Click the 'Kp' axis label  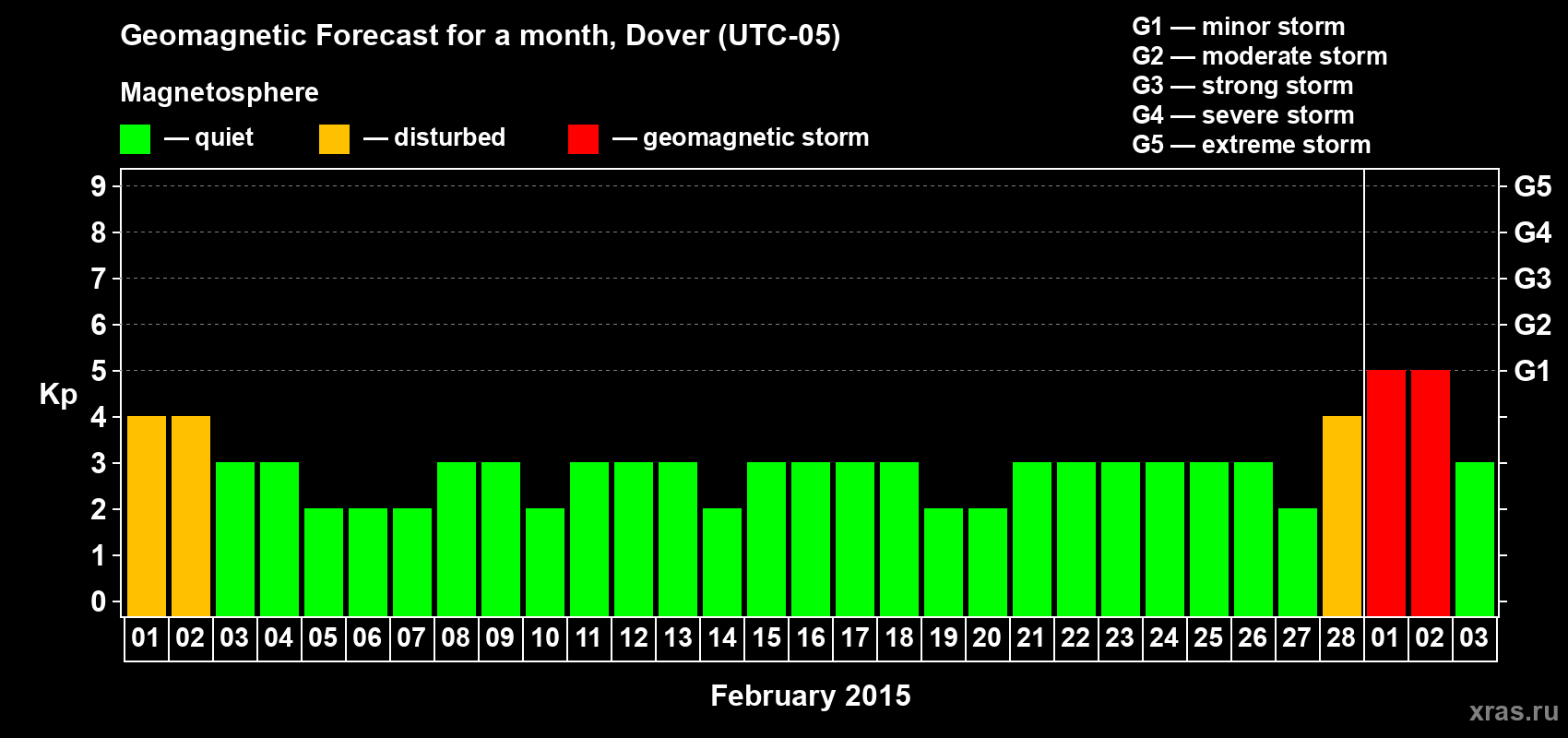click(58, 394)
